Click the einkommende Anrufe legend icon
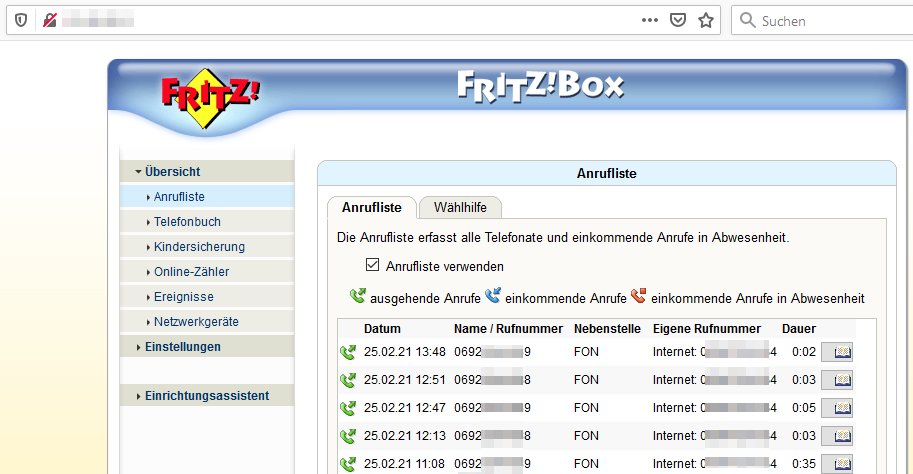Viewport: 913px width, 474px height. (x=493, y=296)
